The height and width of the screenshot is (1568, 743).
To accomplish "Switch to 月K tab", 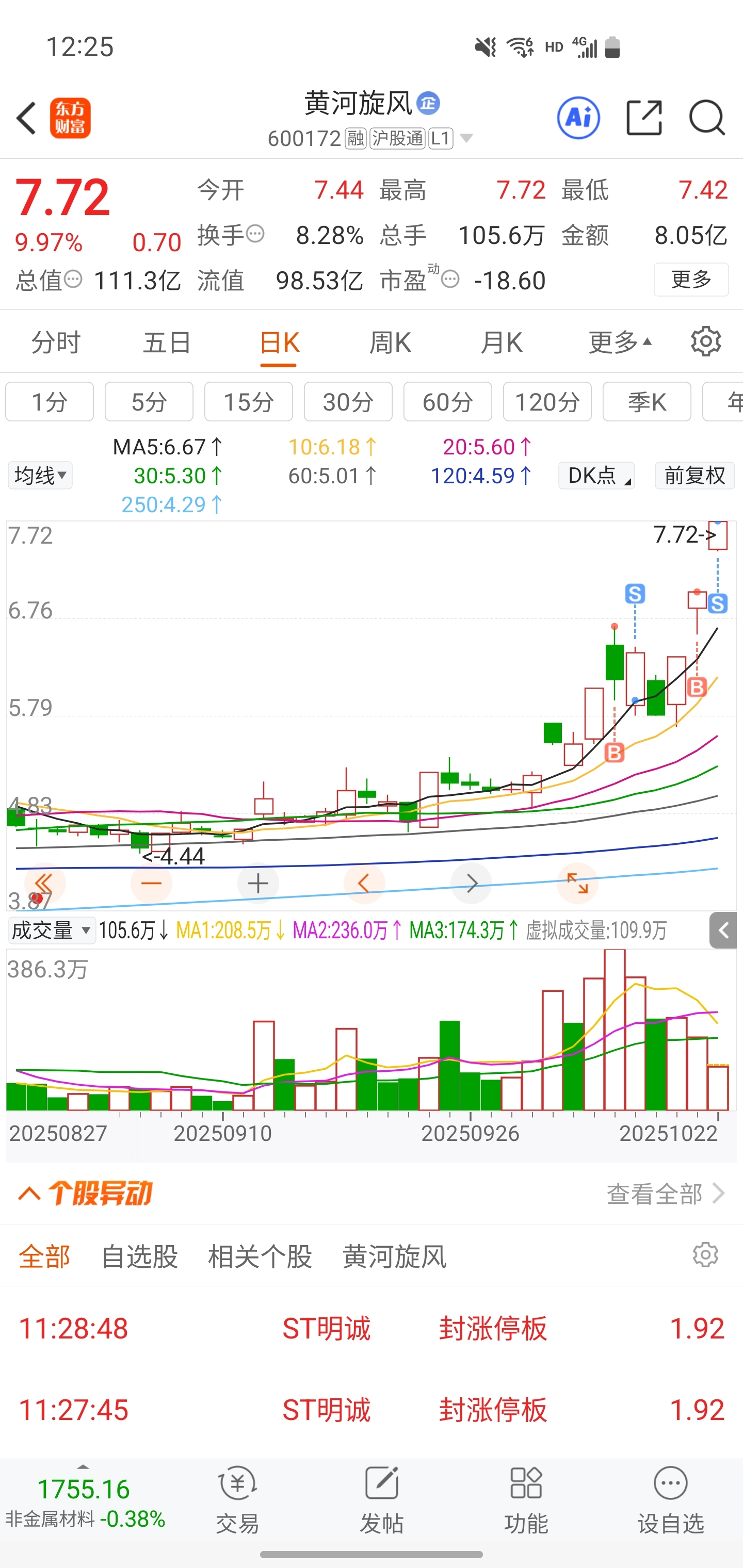I will (x=501, y=342).
